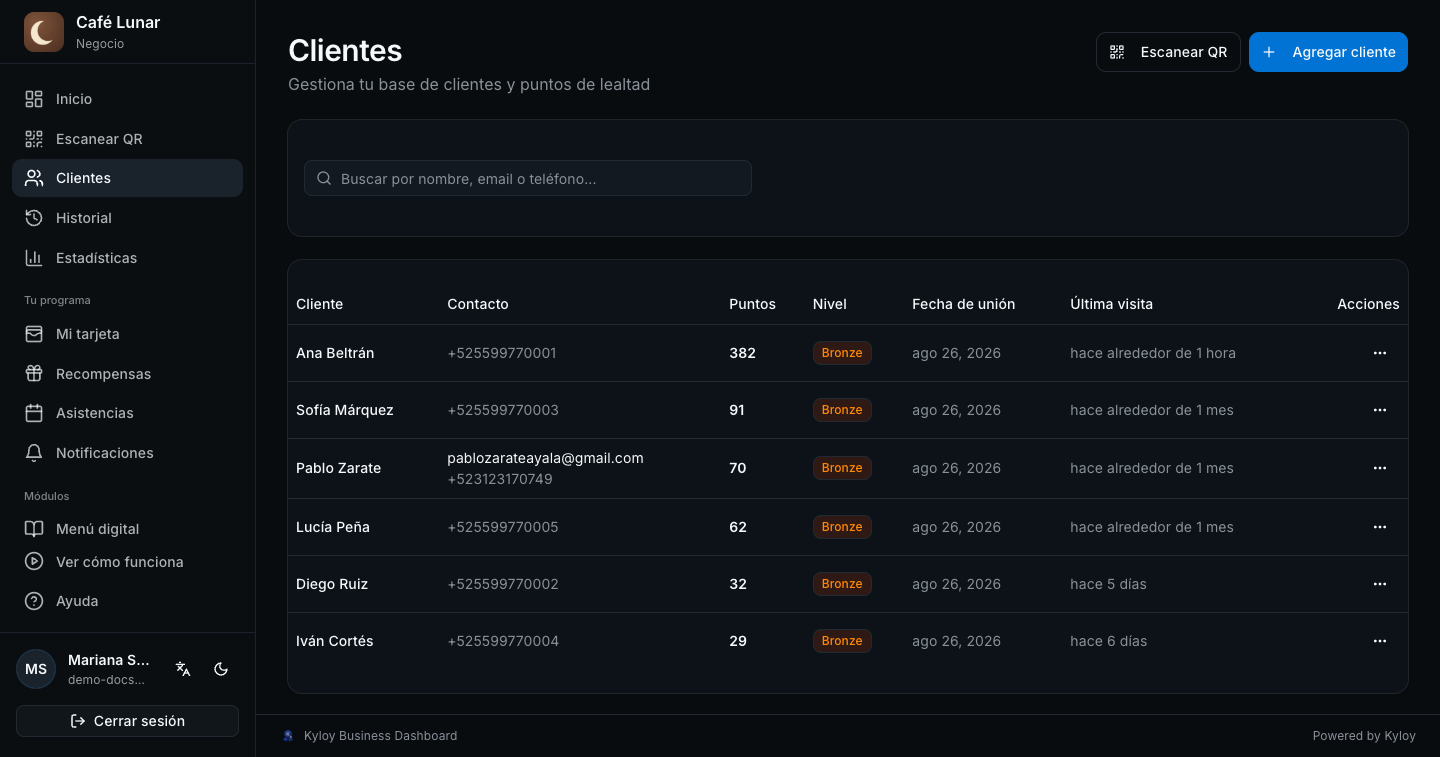Click the Fecha de unión column header
Image resolution: width=1440 pixels, height=757 pixels.
coord(963,304)
